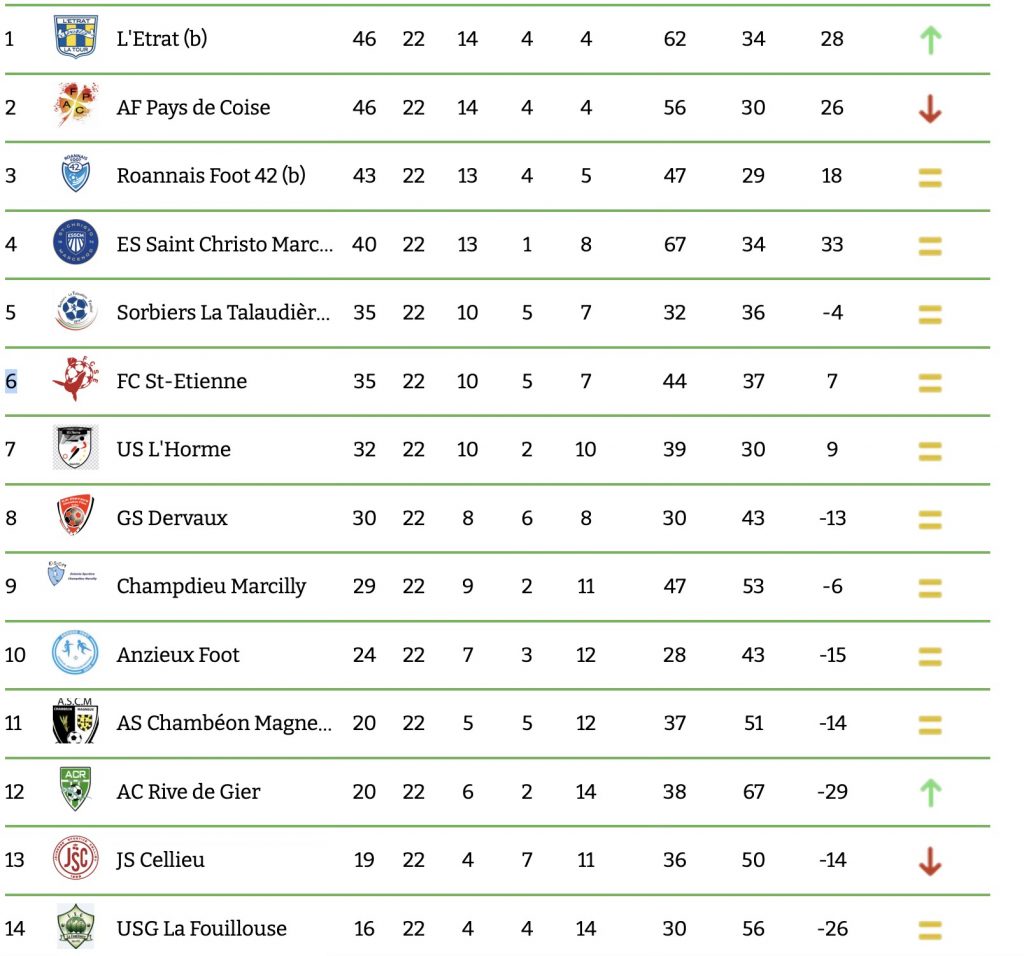Open the US L'Horme team name
This screenshot has width=1024, height=956.
point(174,449)
